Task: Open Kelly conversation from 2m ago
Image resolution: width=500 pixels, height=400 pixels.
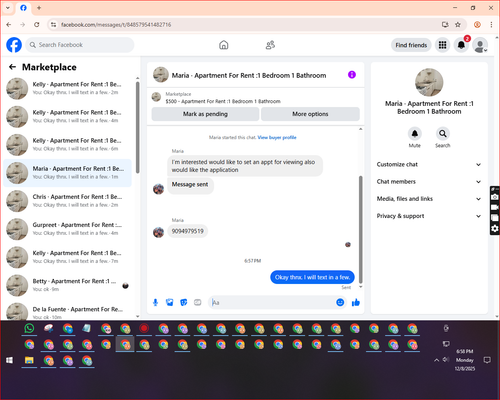Action: [68, 88]
